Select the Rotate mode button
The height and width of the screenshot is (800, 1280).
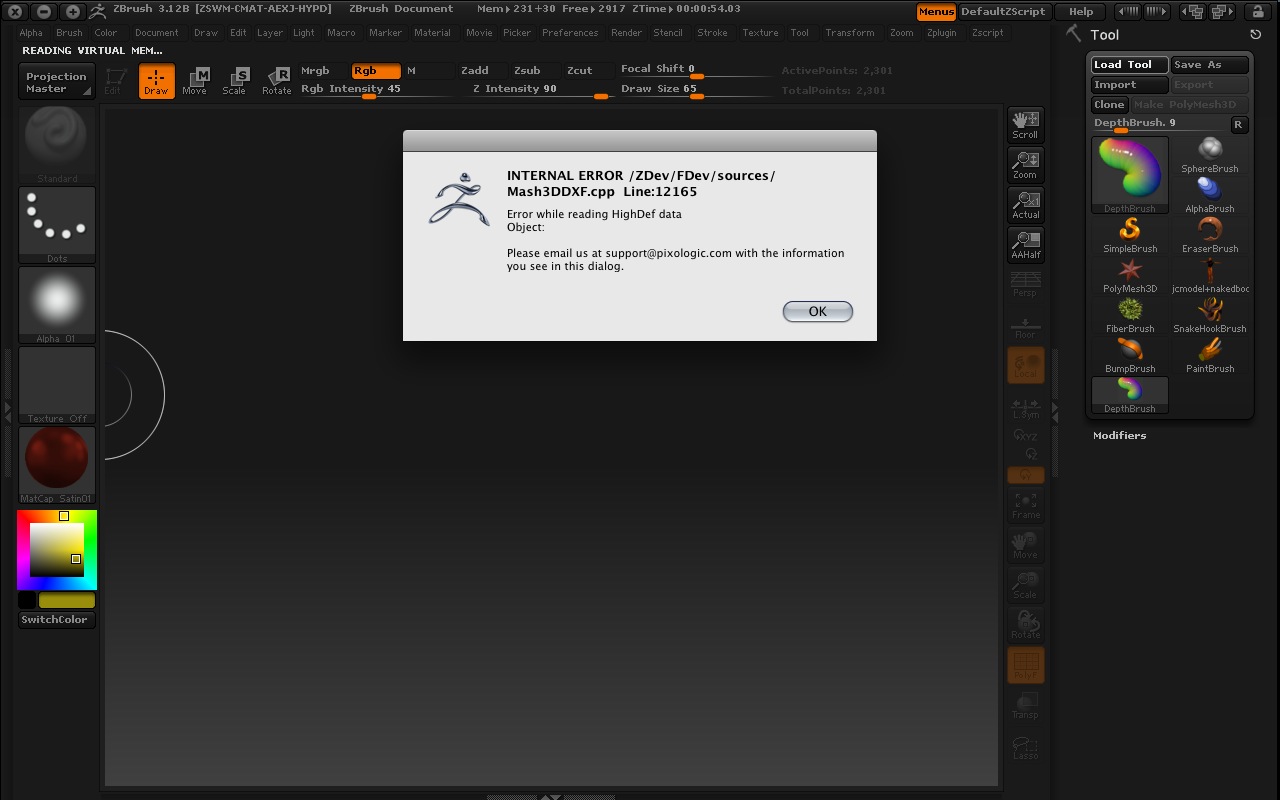(276, 80)
